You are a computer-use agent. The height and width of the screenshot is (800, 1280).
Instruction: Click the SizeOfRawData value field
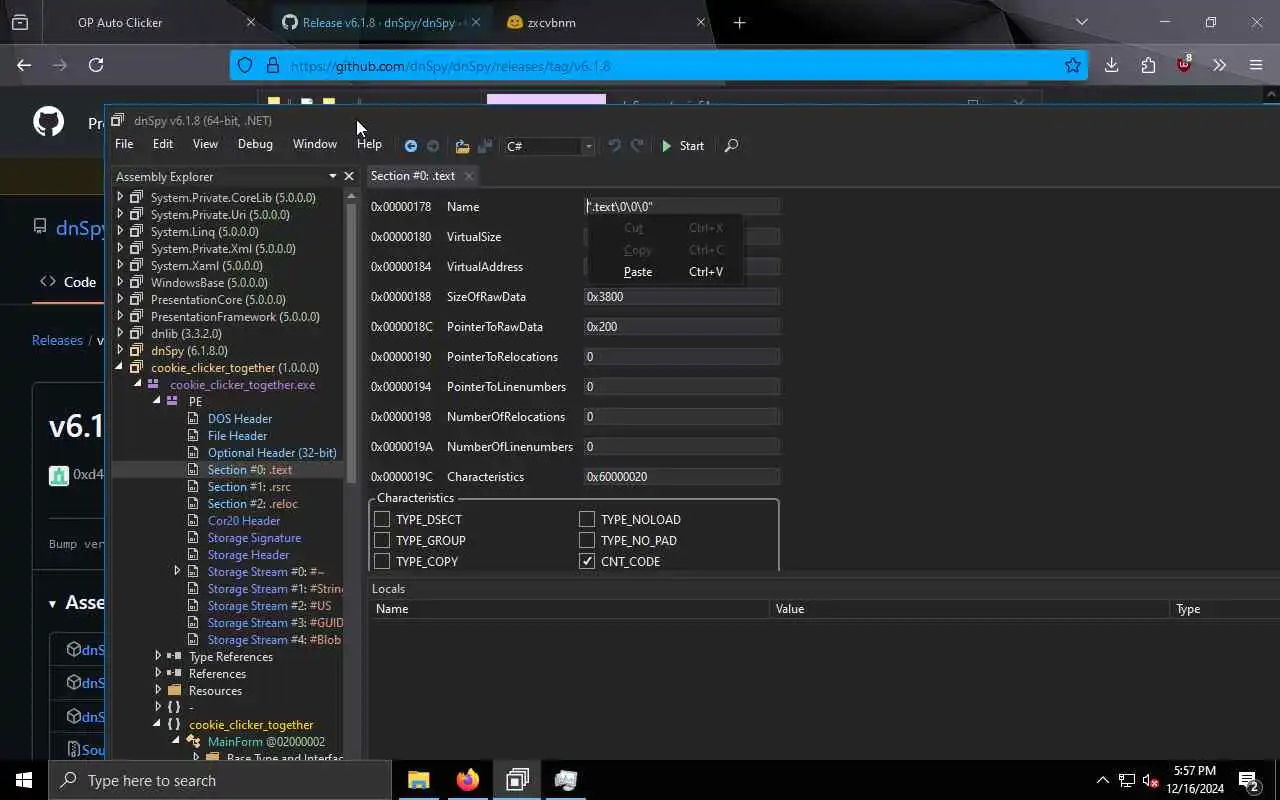coord(682,297)
